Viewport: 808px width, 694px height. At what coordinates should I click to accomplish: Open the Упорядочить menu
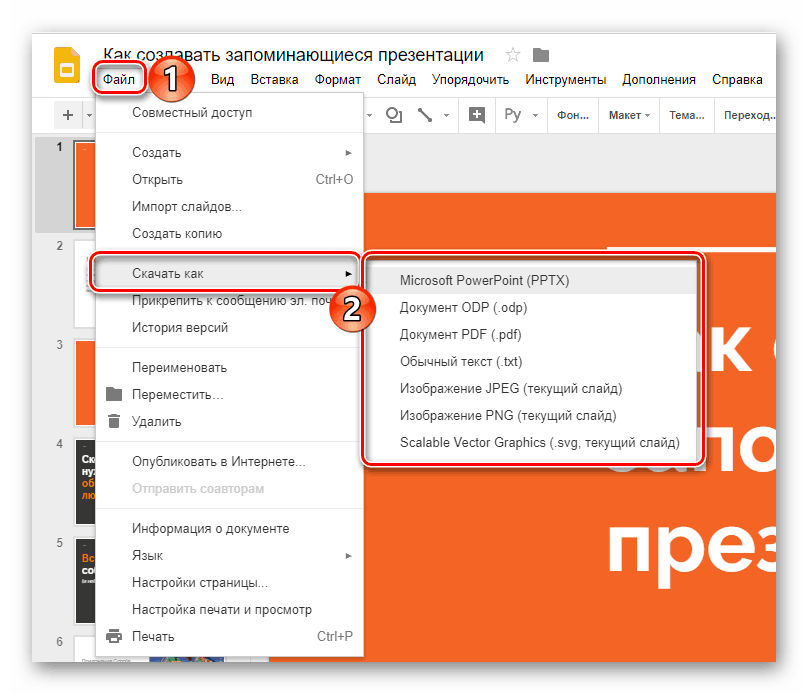point(470,80)
